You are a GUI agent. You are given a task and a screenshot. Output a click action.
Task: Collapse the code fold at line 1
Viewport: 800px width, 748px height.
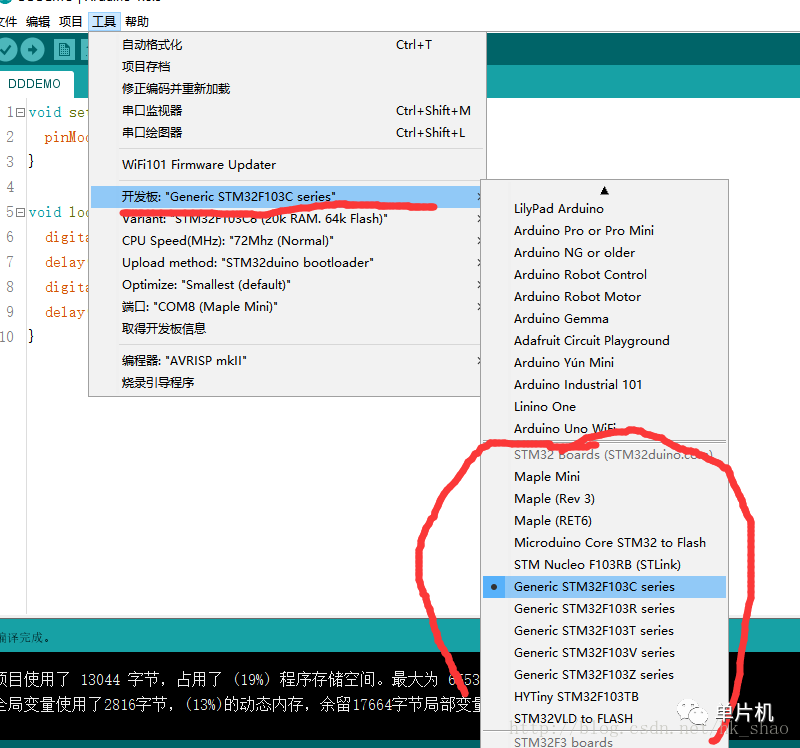point(20,112)
